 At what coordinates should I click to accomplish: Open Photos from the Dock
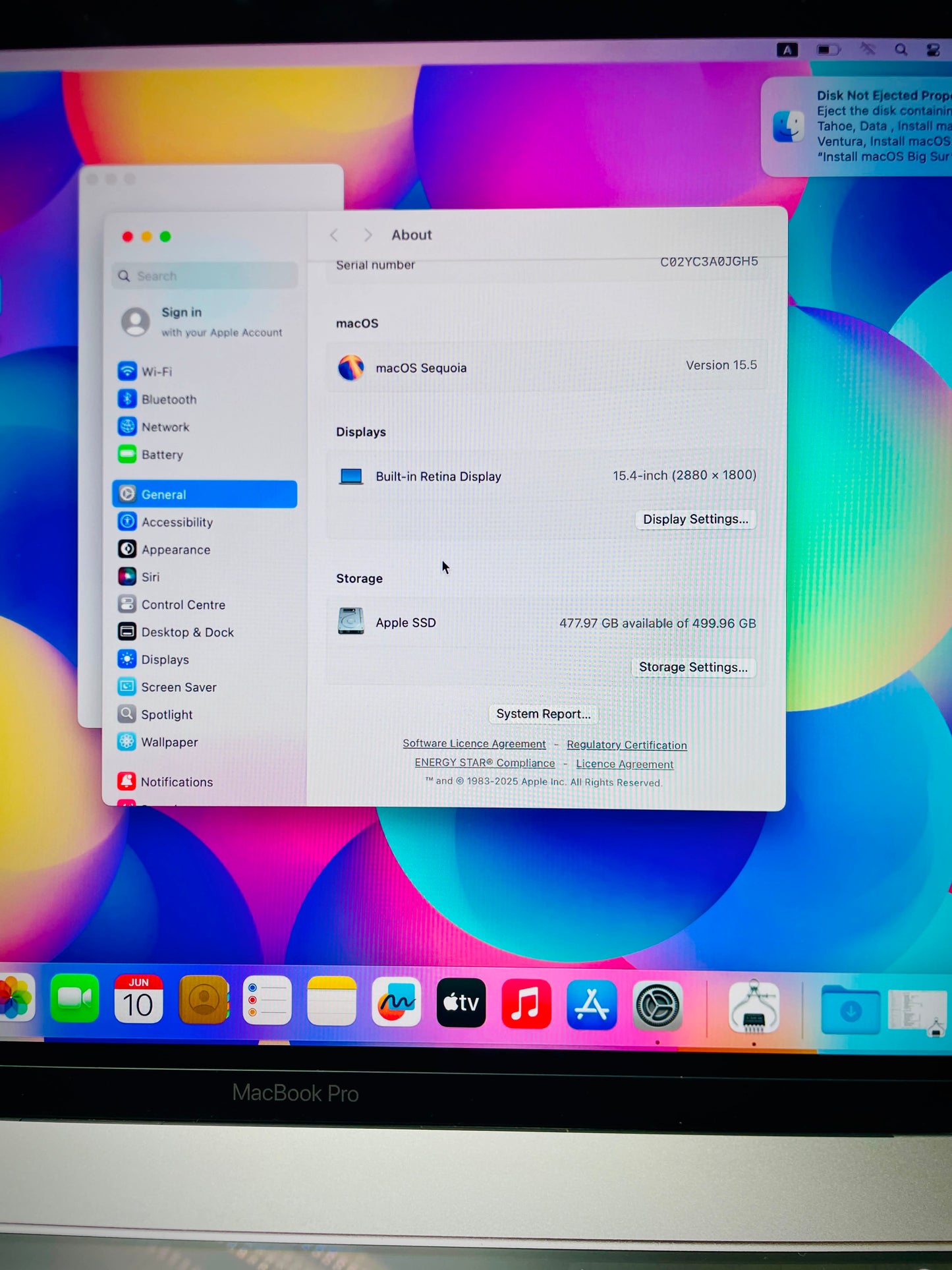pyautogui.click(x=16, y=998)
